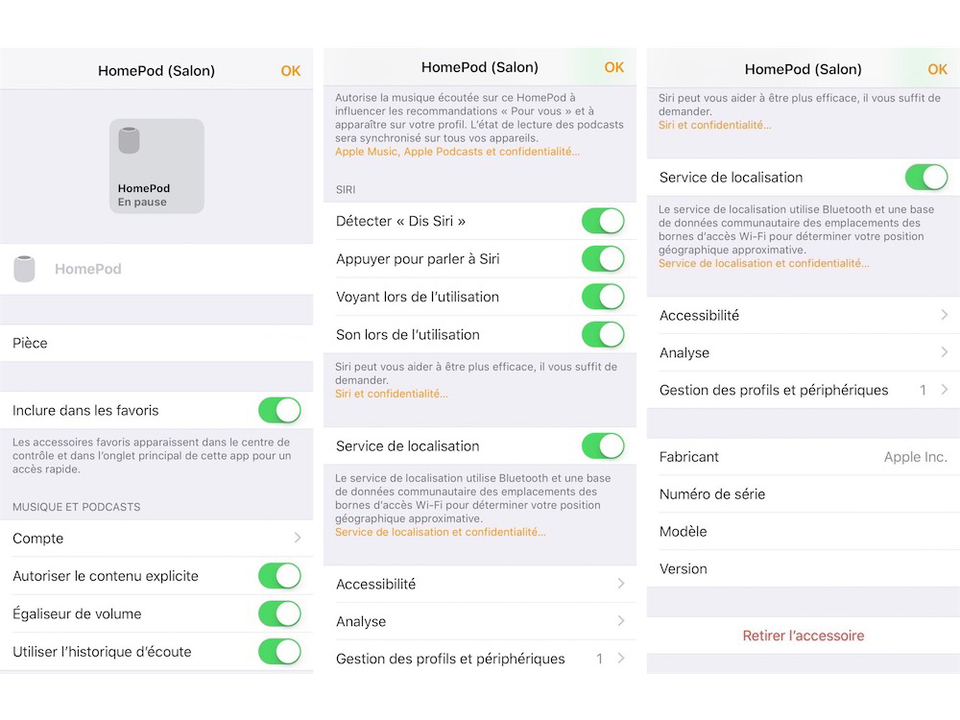
Task: Disable Voyant lors de l'utilisation
Action: (603, 297)
